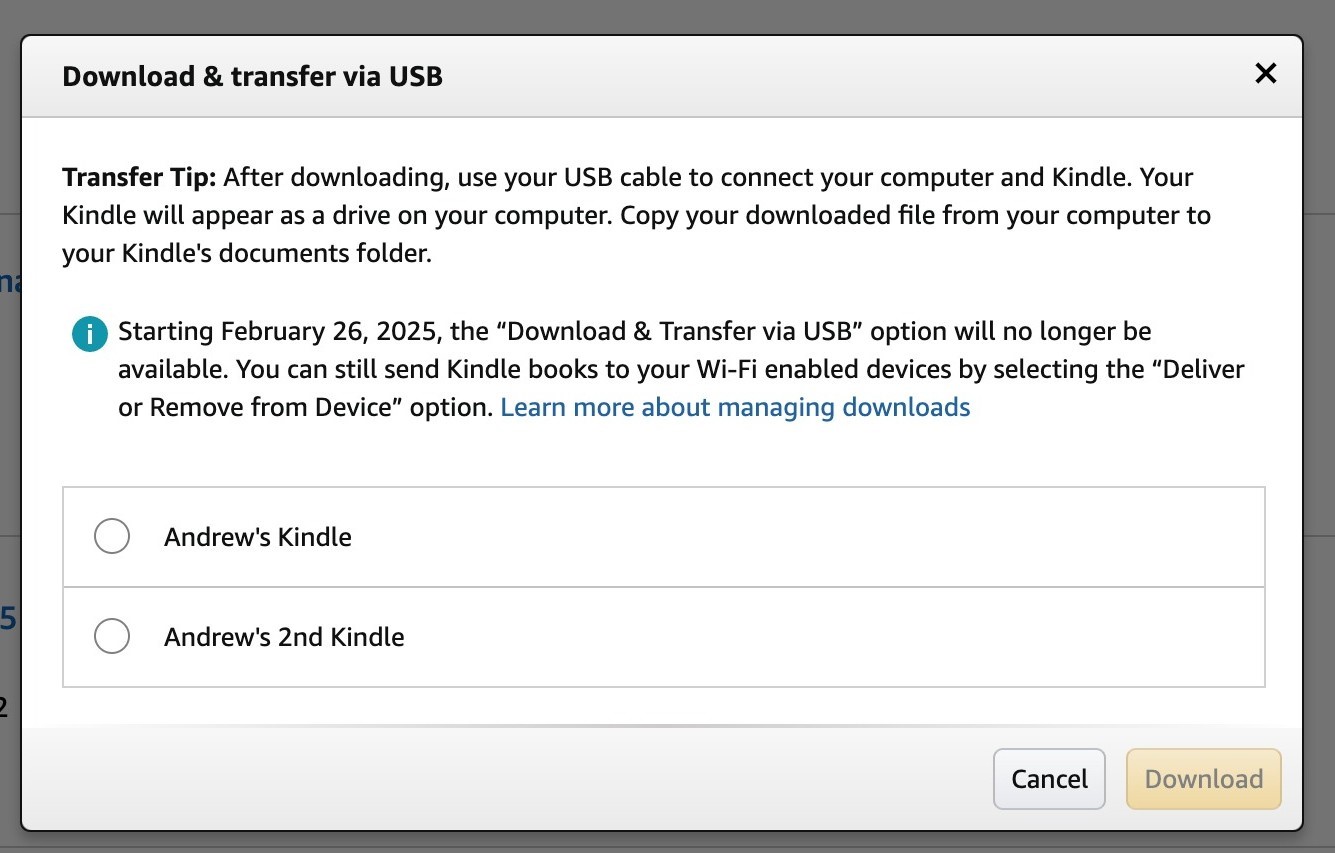Close the dialog with the X icon
Screen dimensions: 1335x853
pyautogui.click(x=1265, y=73)
